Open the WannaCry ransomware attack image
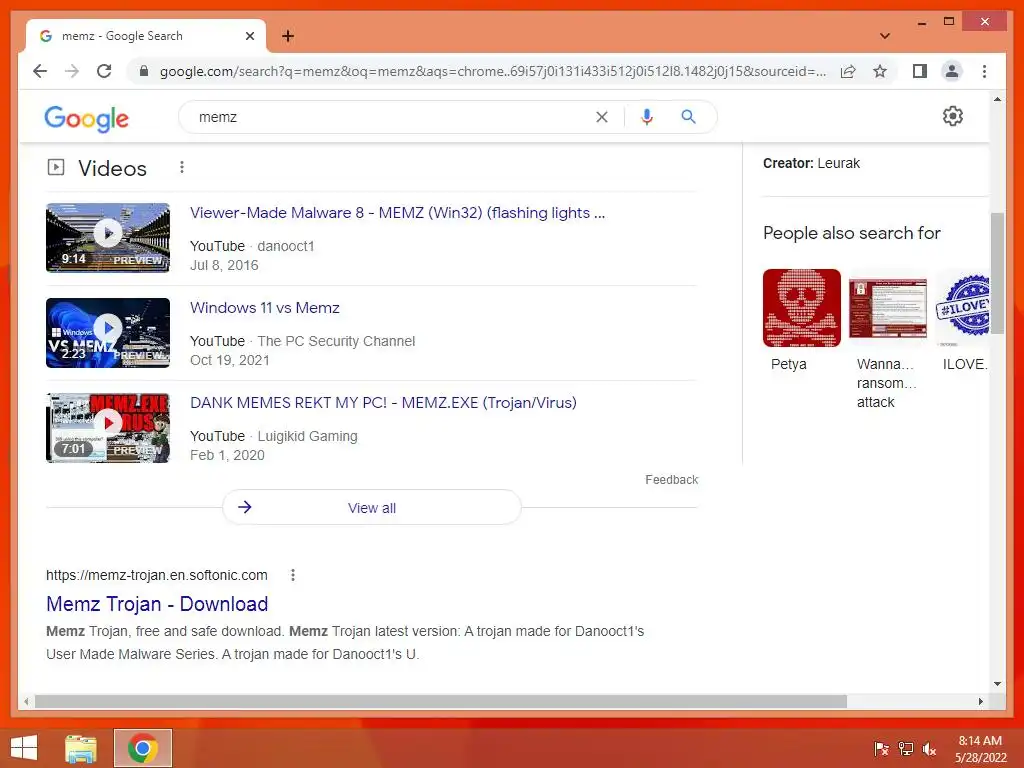This screenshot has height=768, width=1024. click(888, 308)
